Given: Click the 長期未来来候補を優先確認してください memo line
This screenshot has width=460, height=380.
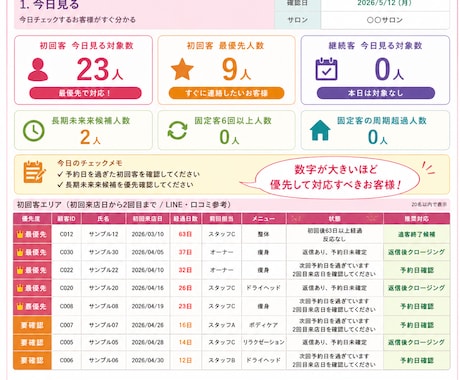Looking at the screenshot, I should point(125,185).
